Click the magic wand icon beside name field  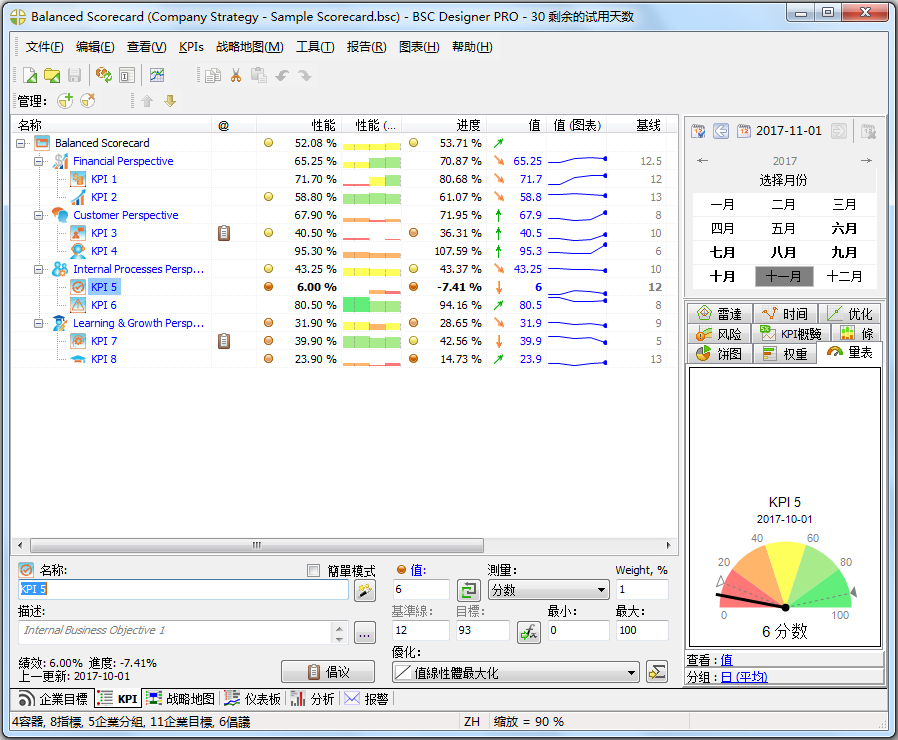pos(365,590)
